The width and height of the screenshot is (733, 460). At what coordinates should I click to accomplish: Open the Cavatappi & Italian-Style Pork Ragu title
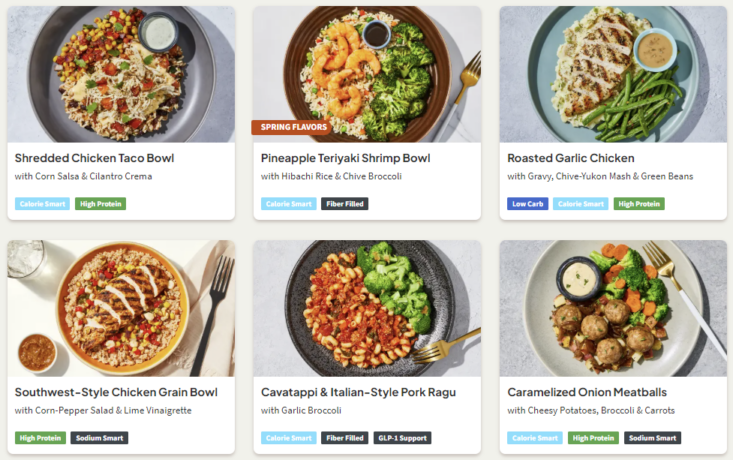(x=359, y=392)
